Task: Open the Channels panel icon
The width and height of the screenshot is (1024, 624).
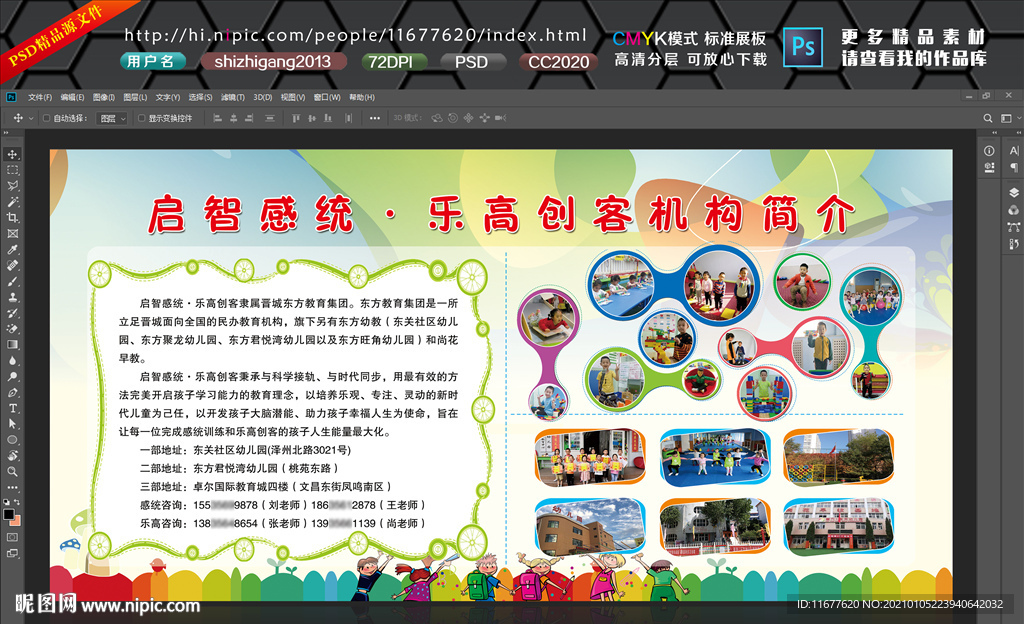Action: pyautogui.click(x=1014, y=210)
